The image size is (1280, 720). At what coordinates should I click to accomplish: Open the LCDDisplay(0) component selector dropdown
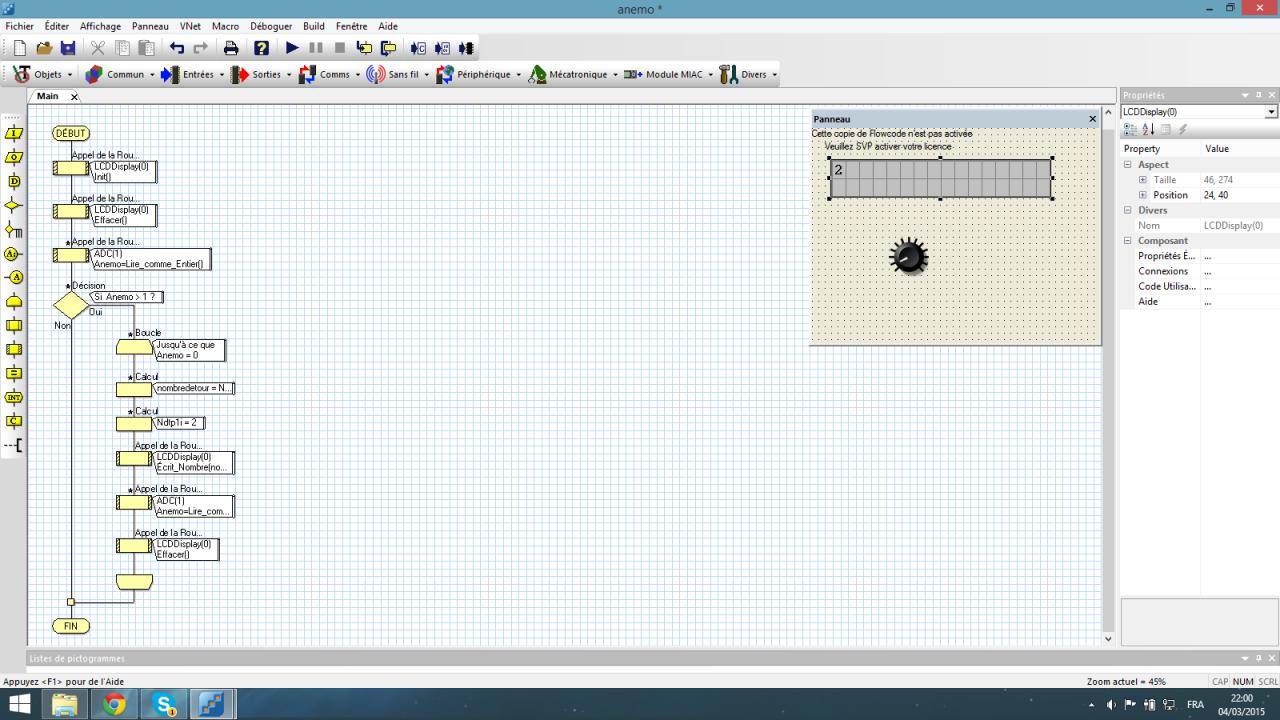point(1272,112)
